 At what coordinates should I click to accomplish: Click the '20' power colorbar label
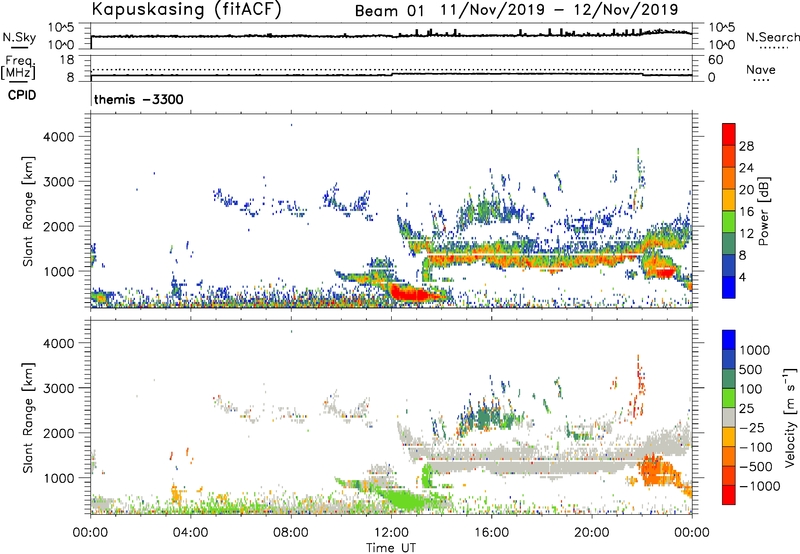tap(746, 190)
